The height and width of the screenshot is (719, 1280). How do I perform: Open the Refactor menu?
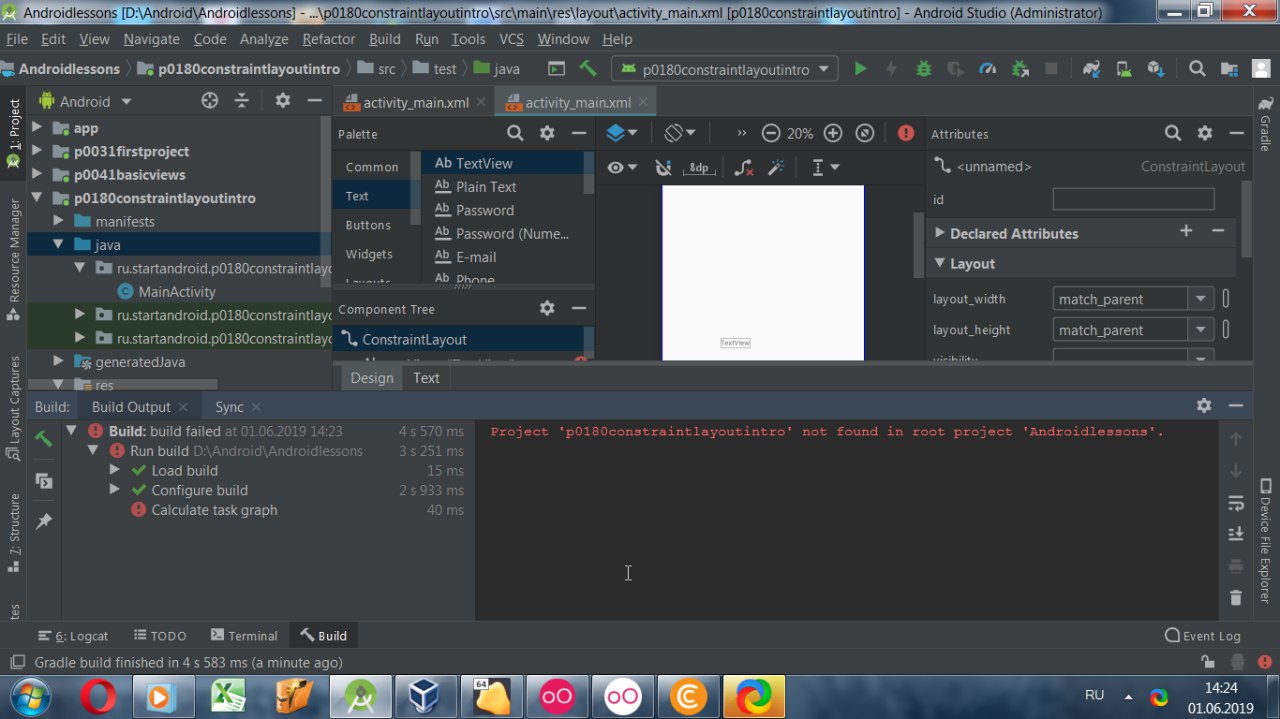[328, 39]
